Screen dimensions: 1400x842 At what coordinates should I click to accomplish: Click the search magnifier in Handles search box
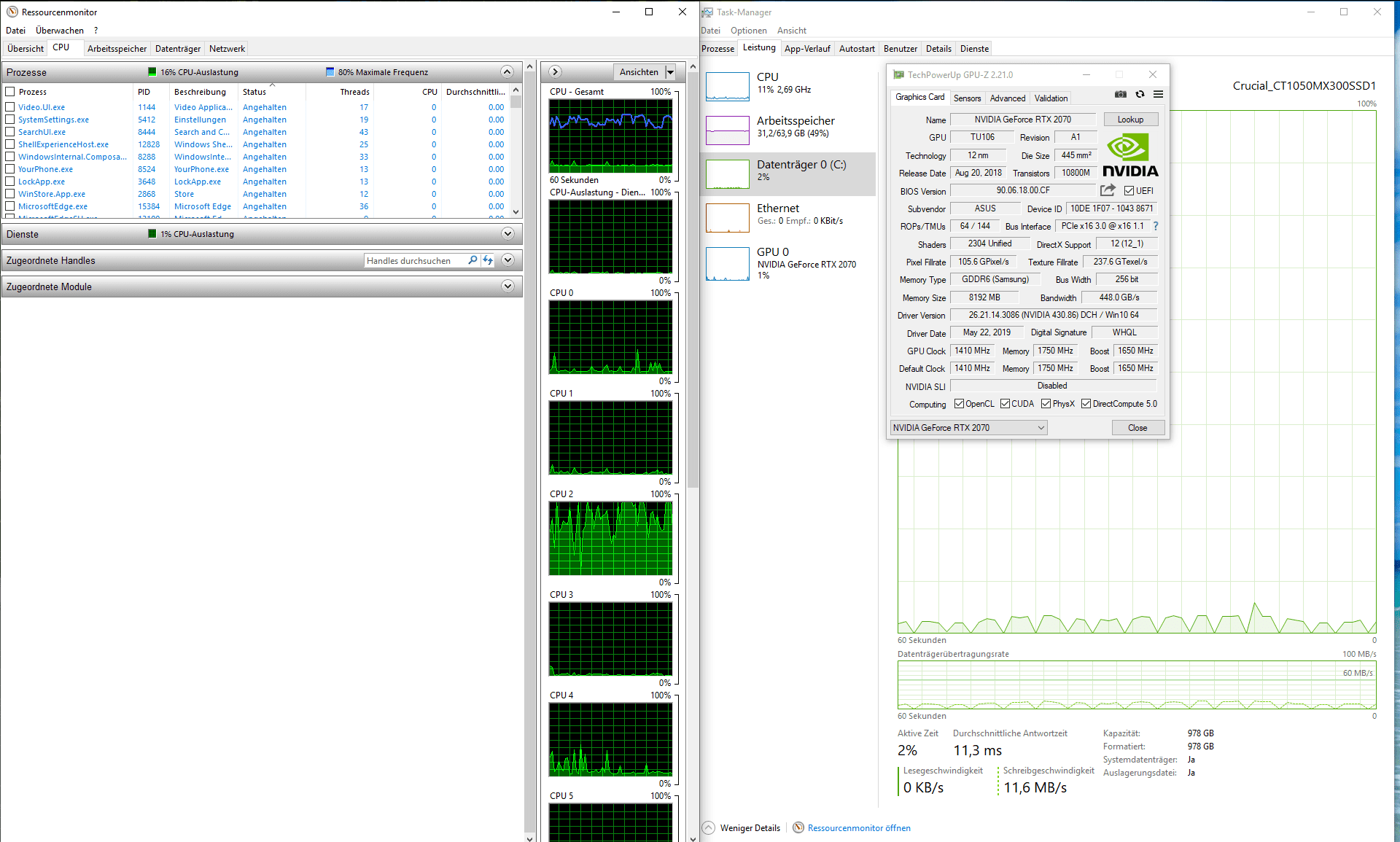(x=472, y=260)
